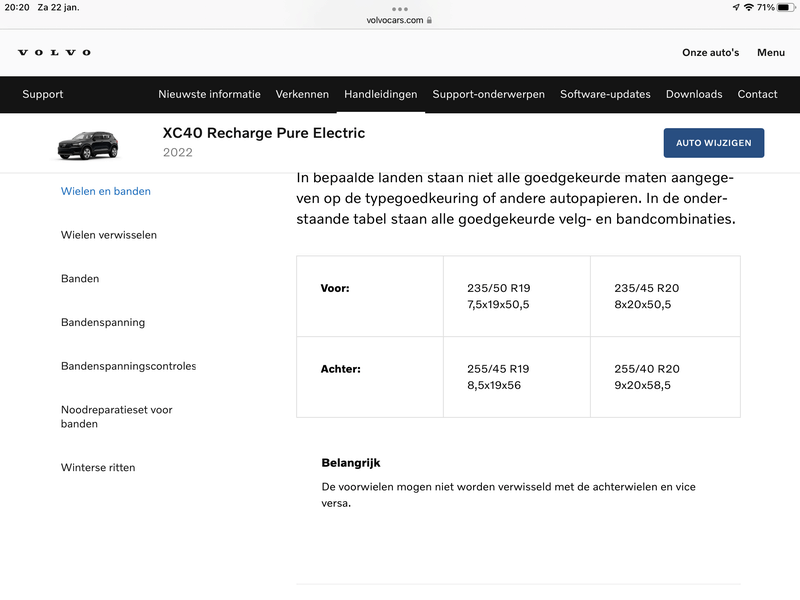Click the Volvo logo
Image resolution: width=800 pixels, height=600 pixels.
[x=54, y=52]
